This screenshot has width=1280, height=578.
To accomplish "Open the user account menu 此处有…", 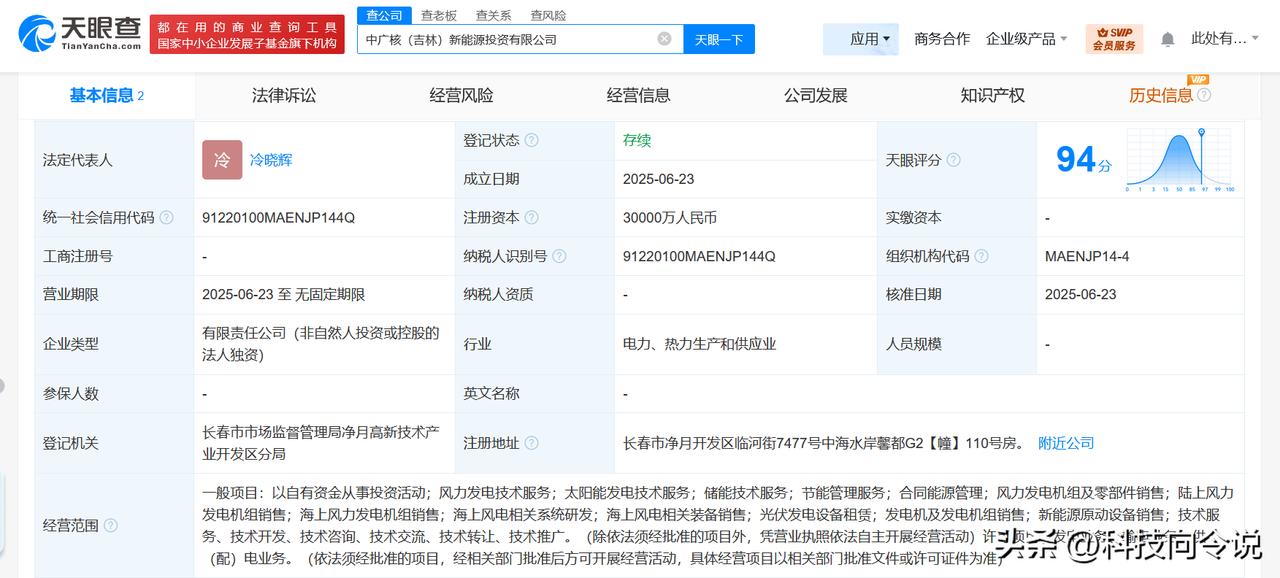I will click(1226, 39).
